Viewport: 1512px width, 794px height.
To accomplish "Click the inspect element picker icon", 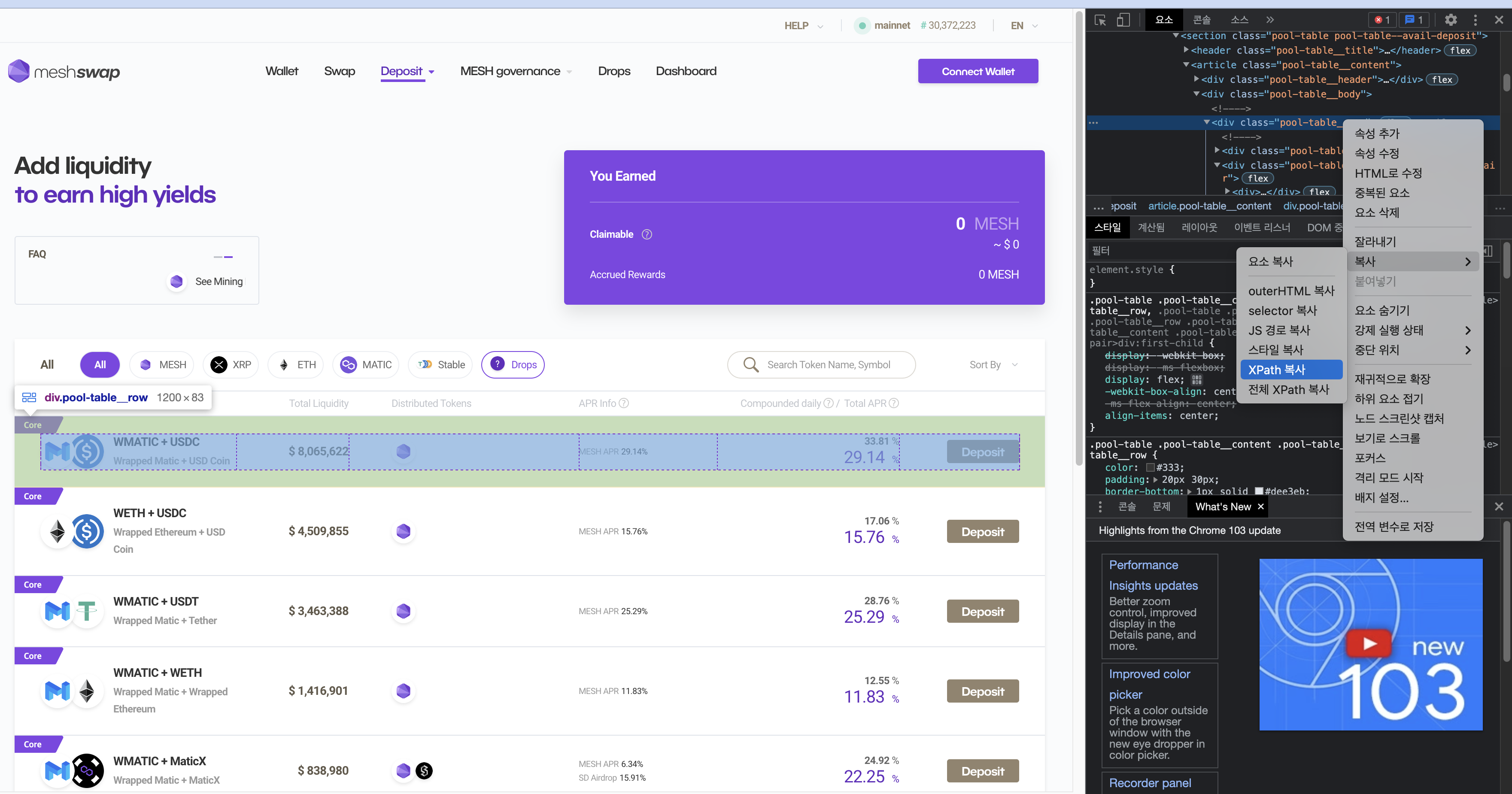I will click(x=1101, y=20).
